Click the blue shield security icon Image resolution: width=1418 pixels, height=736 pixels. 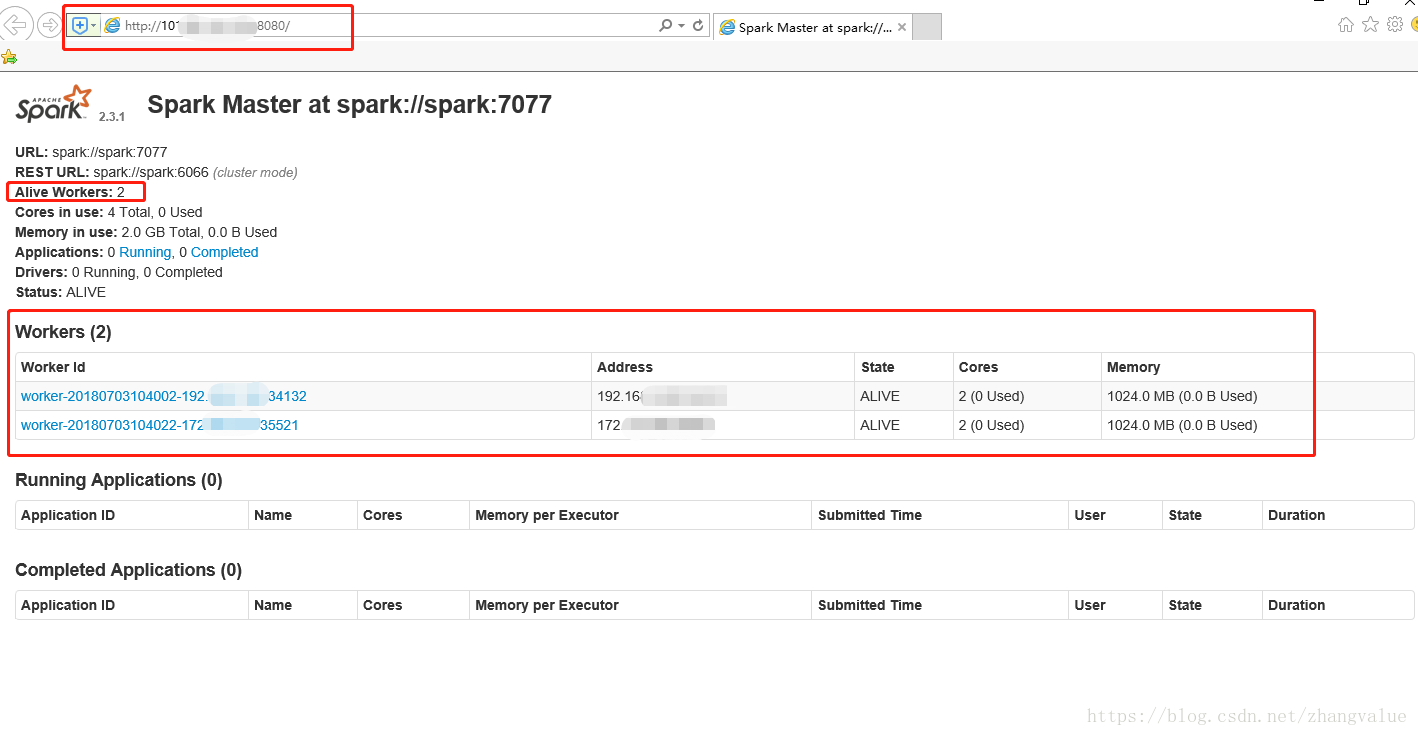(x=80, y=25)
